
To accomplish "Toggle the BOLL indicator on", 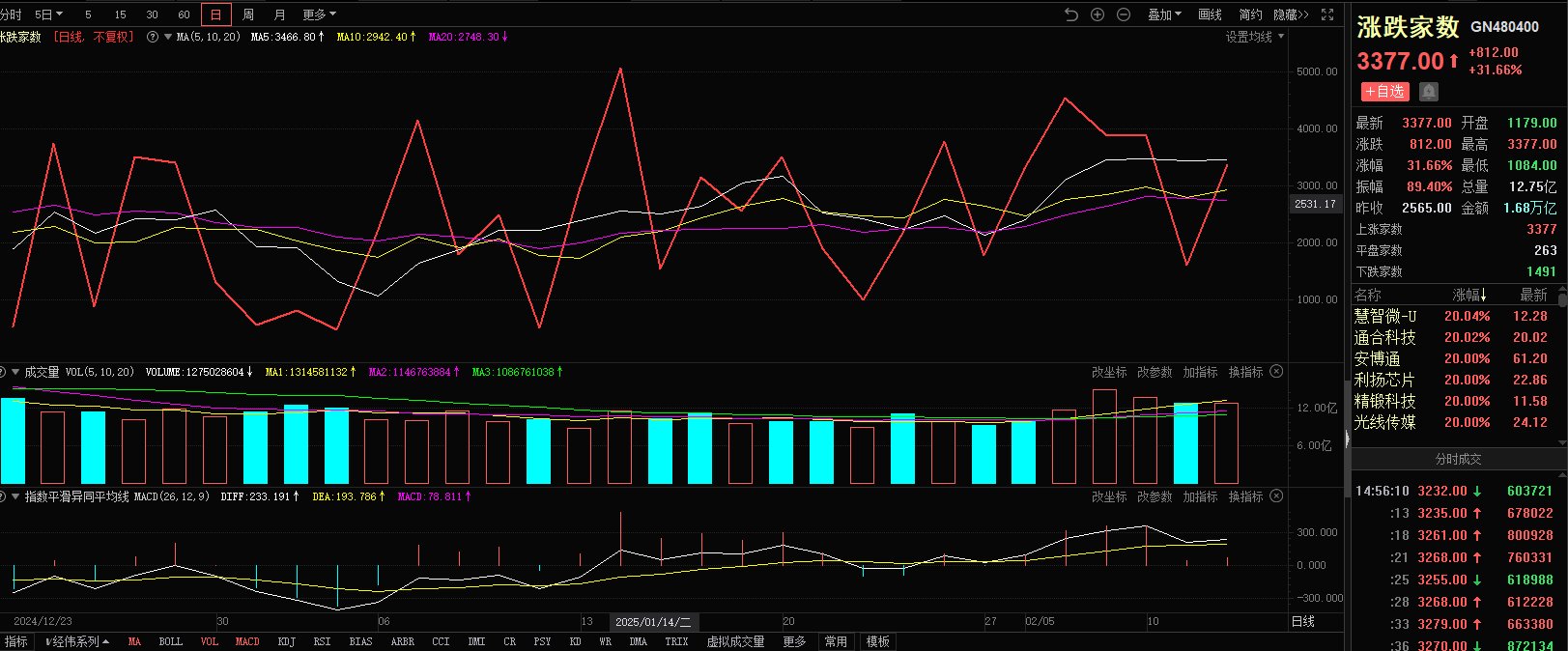I will tap(170, 641).
